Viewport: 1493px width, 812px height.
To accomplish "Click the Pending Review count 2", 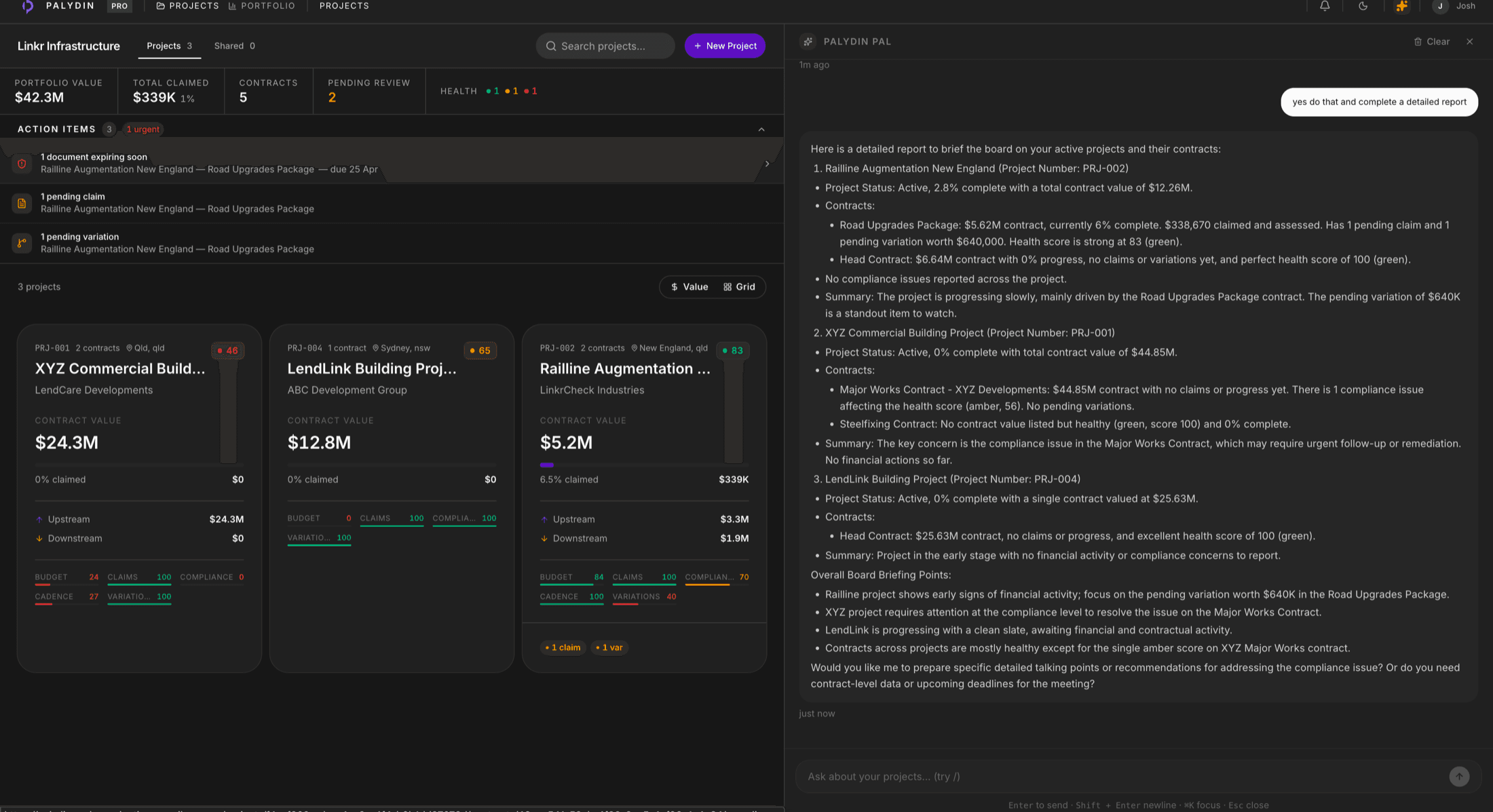I will coord(332,98).
